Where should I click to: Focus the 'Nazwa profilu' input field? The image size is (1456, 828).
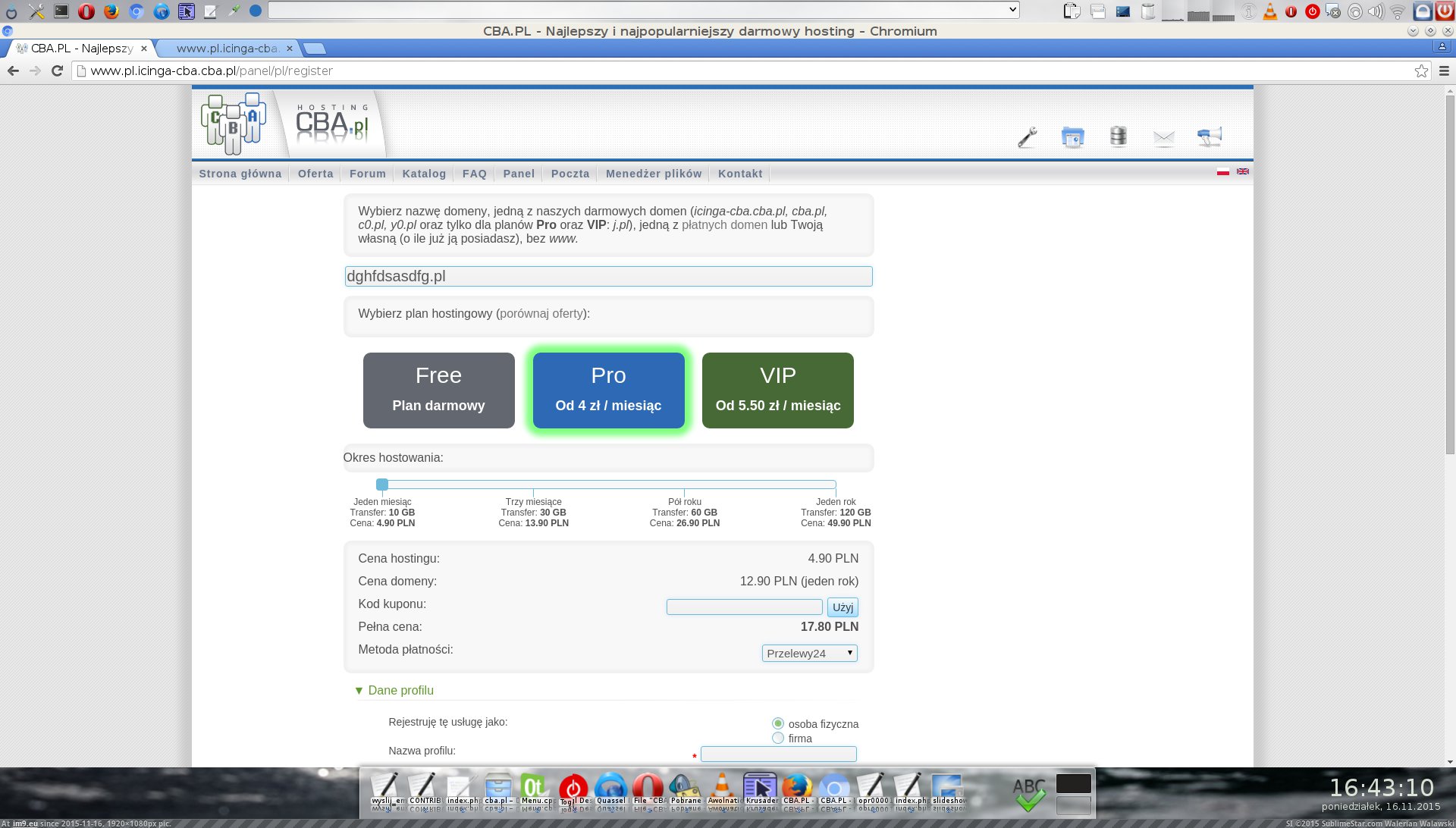coord(778,754)
